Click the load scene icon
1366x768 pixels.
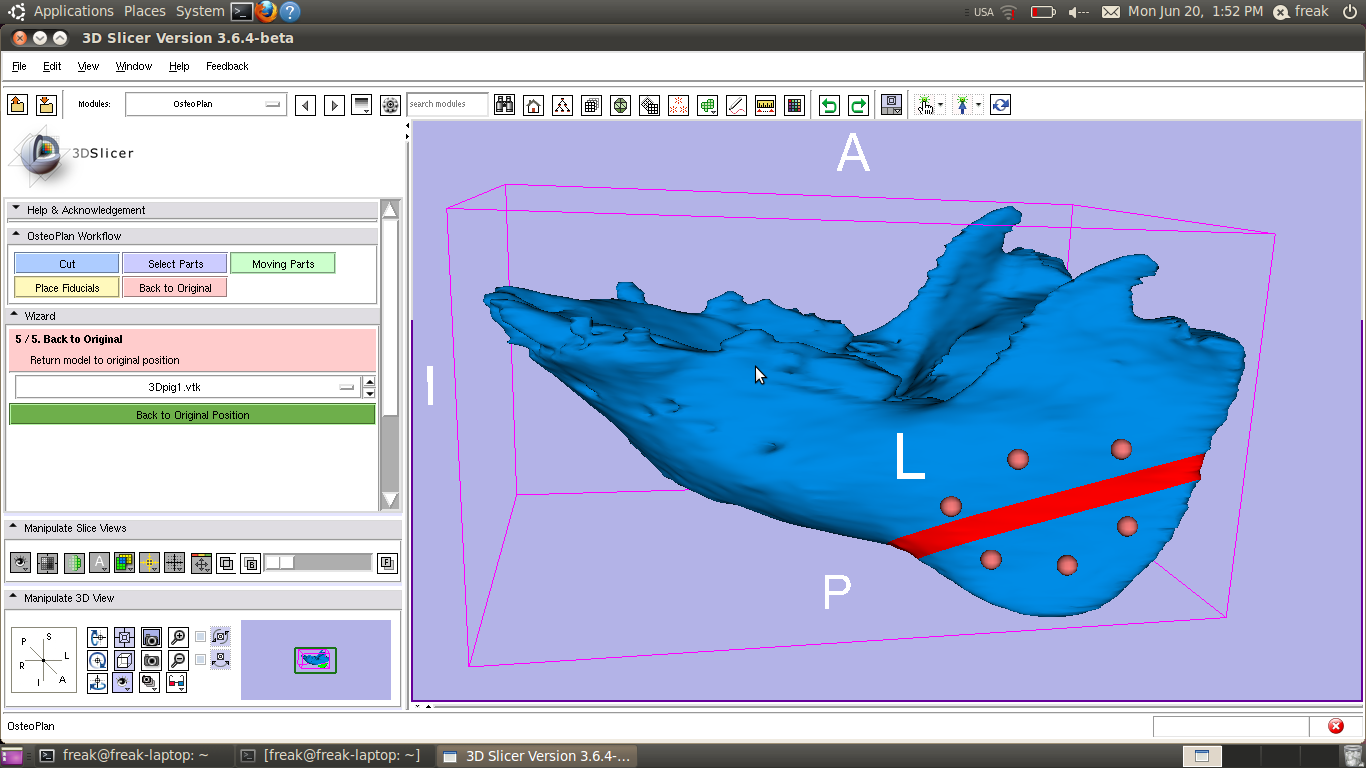tap(18, 105)
